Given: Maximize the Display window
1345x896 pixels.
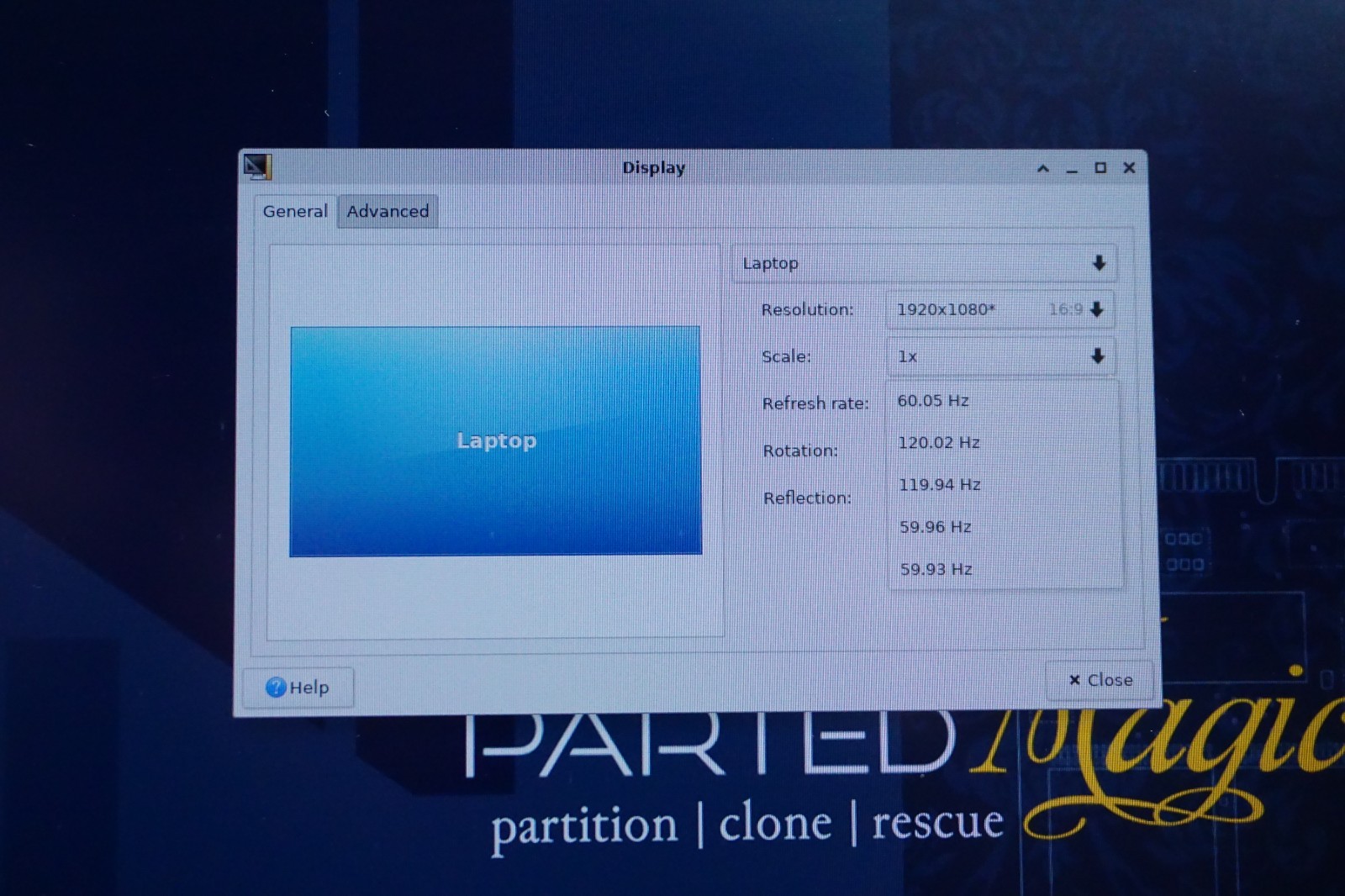Looking at the screenshot, I should tap(1100, 168).
